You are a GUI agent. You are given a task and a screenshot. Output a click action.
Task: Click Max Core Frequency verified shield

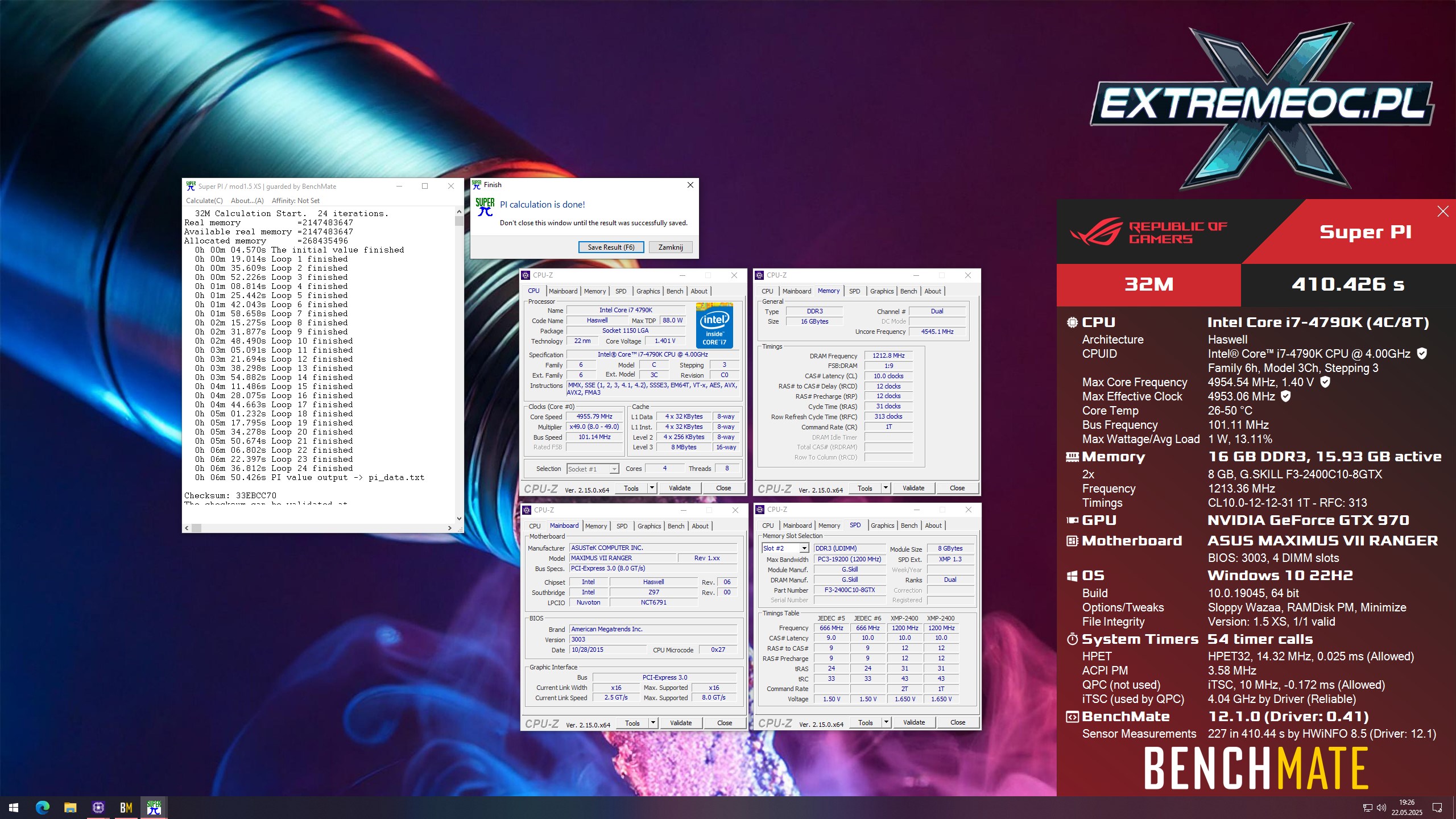click(x=1325, y=382)
